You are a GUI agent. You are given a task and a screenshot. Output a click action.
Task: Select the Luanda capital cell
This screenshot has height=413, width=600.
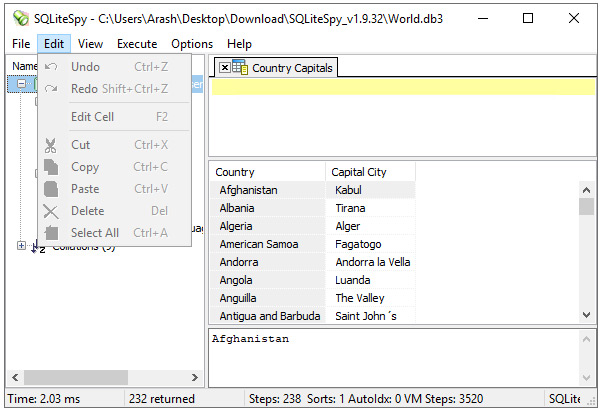(370, 280)
